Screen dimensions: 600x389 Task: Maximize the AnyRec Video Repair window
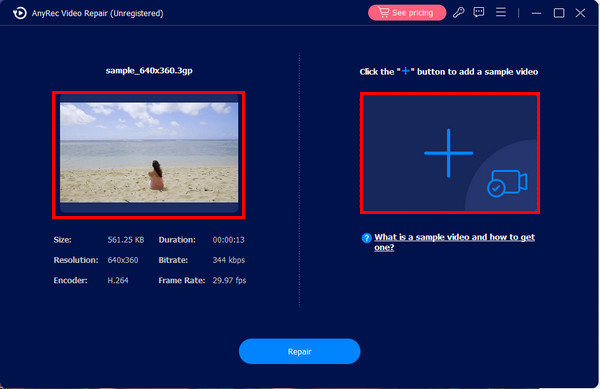coord(559,13)
